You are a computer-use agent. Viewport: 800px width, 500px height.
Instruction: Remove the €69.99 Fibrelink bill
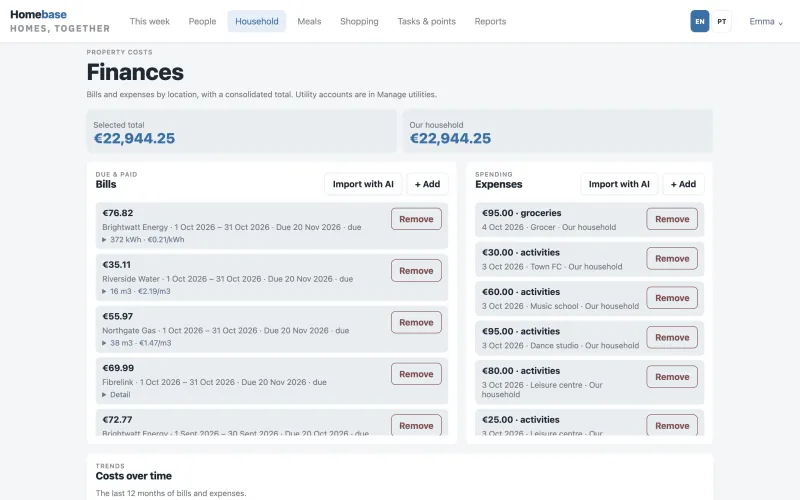[x=416, y=374]
